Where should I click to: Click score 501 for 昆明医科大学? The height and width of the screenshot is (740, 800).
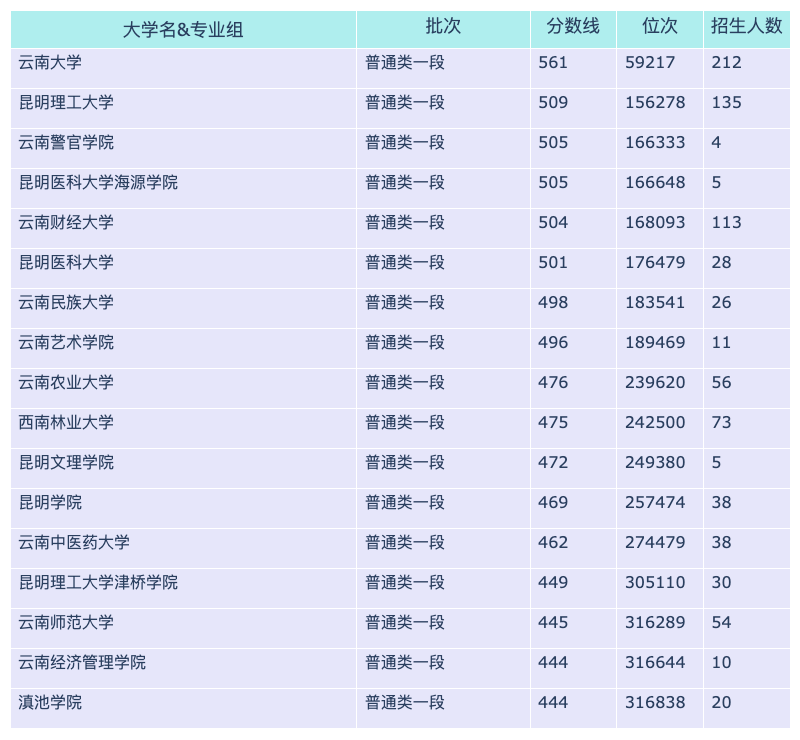pos(553,262)
